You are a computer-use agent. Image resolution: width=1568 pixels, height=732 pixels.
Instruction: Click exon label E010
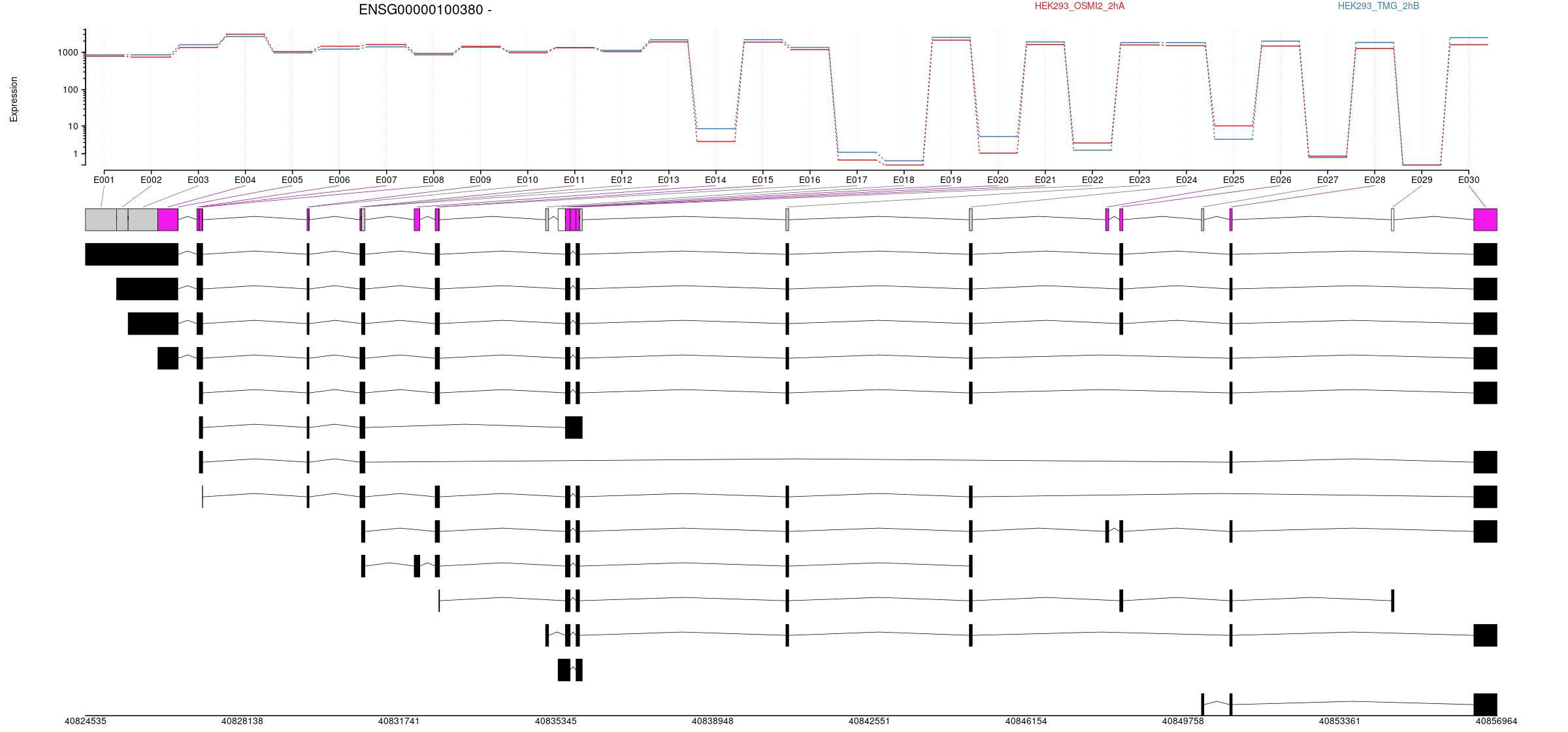[527, 180]
